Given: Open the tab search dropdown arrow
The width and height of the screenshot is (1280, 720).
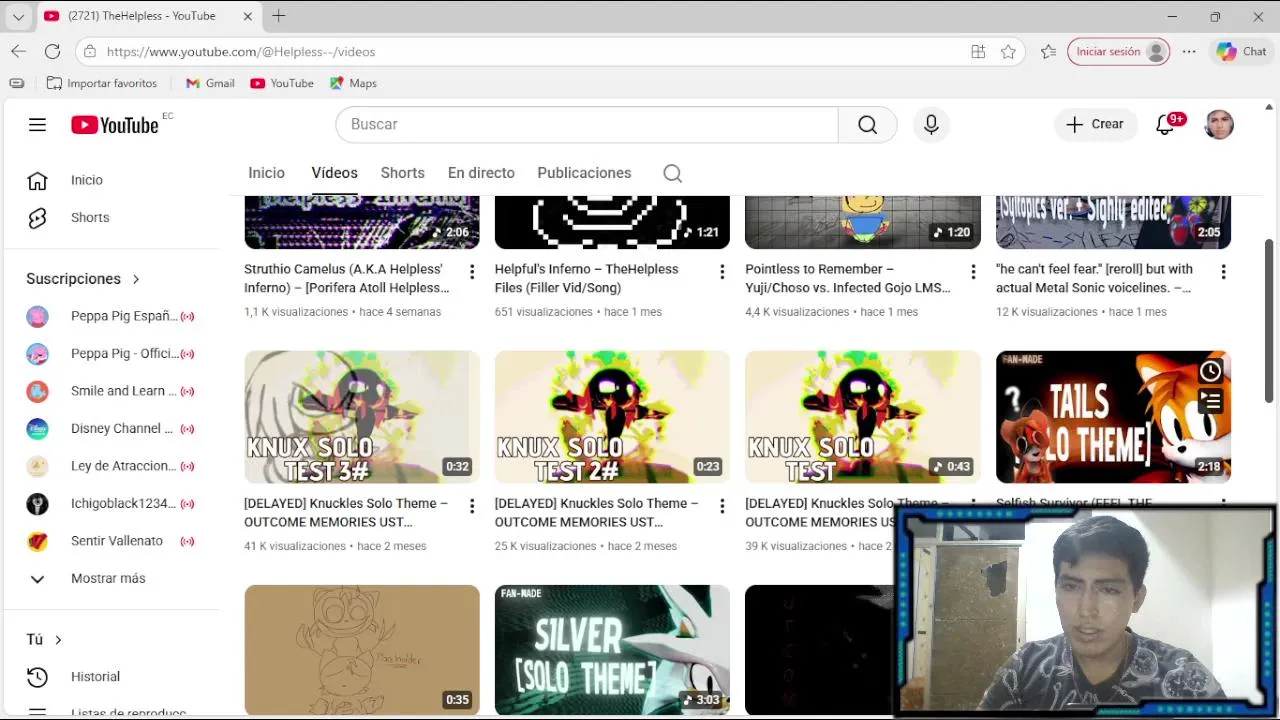Looking at the screenshot, I should [18, 16].
